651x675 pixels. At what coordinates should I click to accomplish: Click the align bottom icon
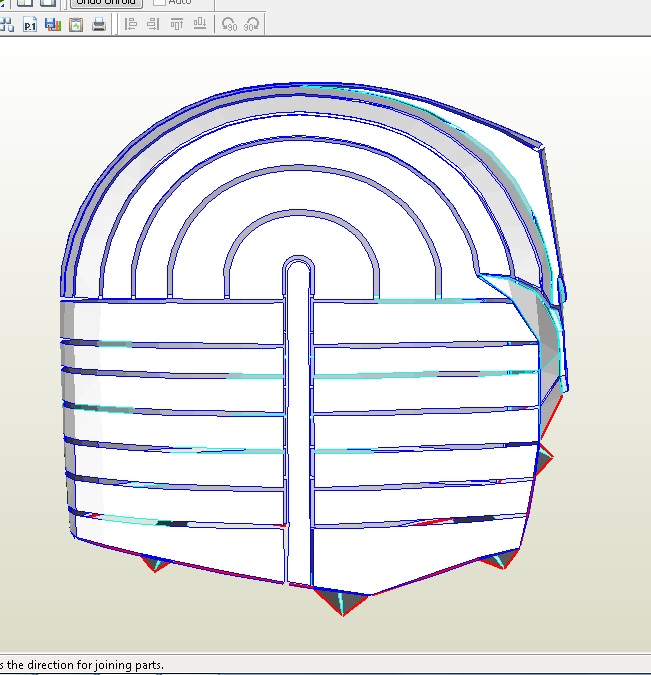tap(200, 24)
